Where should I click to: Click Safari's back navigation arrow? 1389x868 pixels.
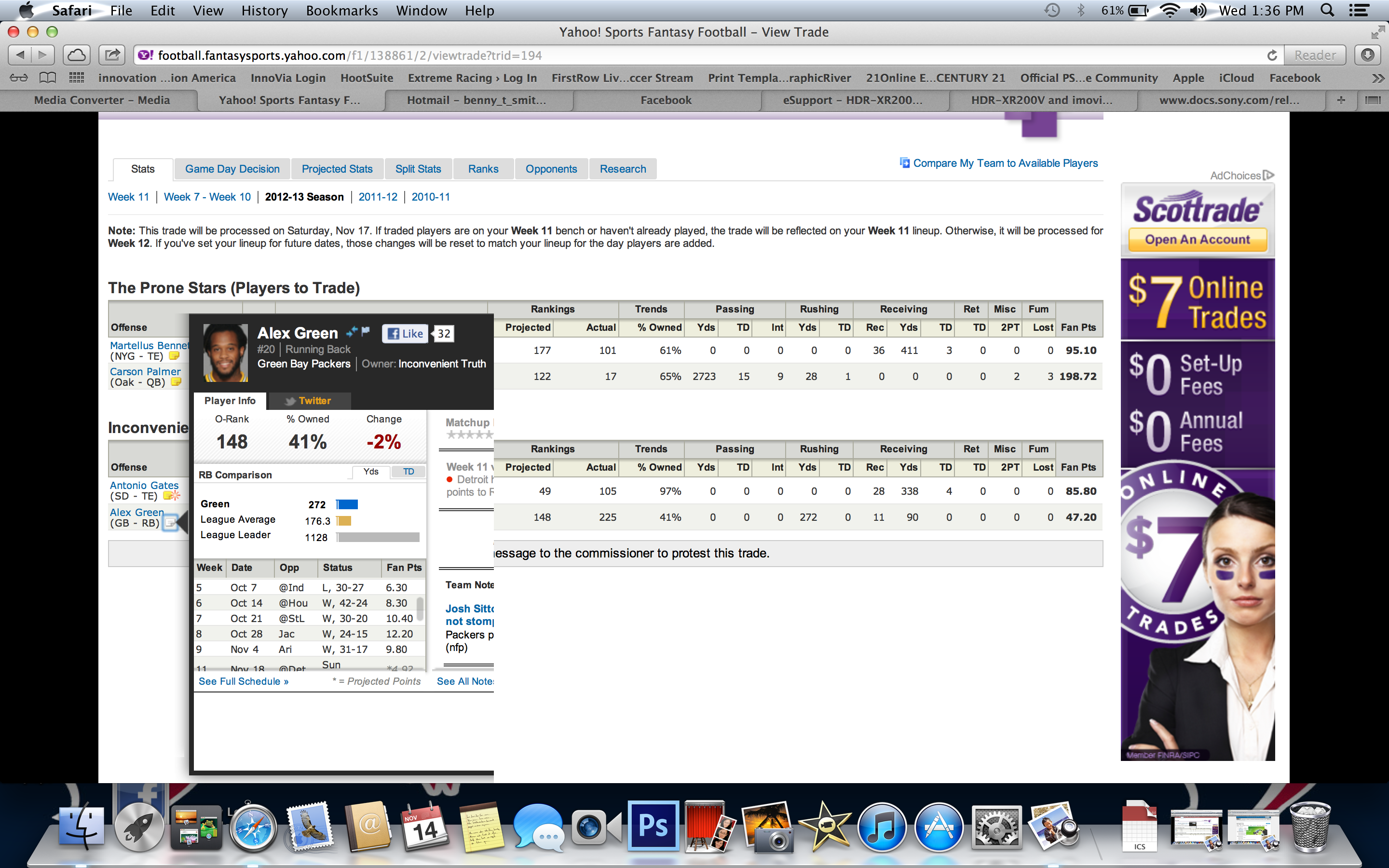click(x=20, y=55)
